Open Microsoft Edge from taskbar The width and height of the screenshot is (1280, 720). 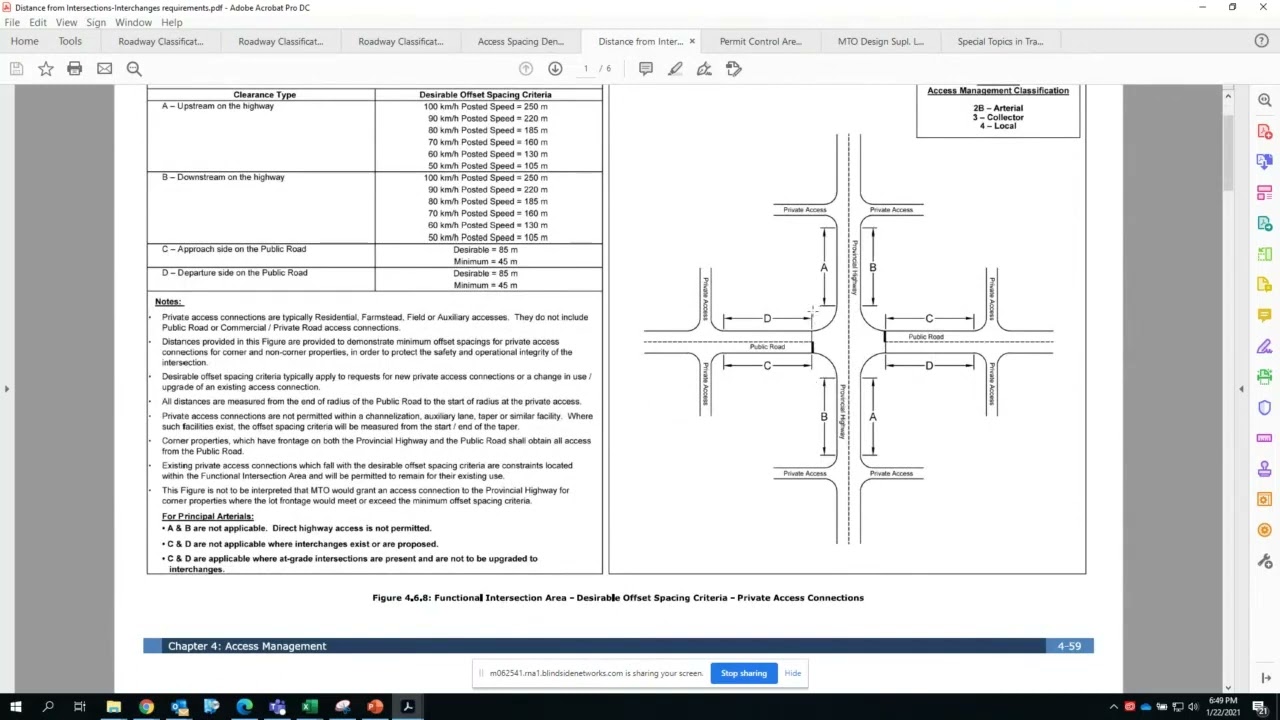[244, 707]
